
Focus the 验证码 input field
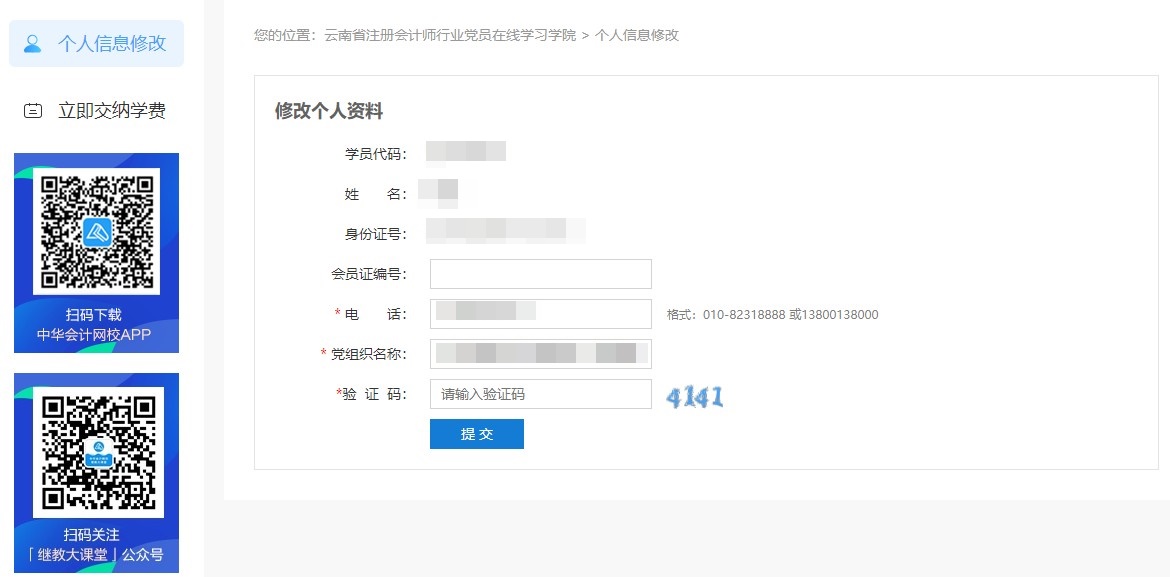coord(540,394)
